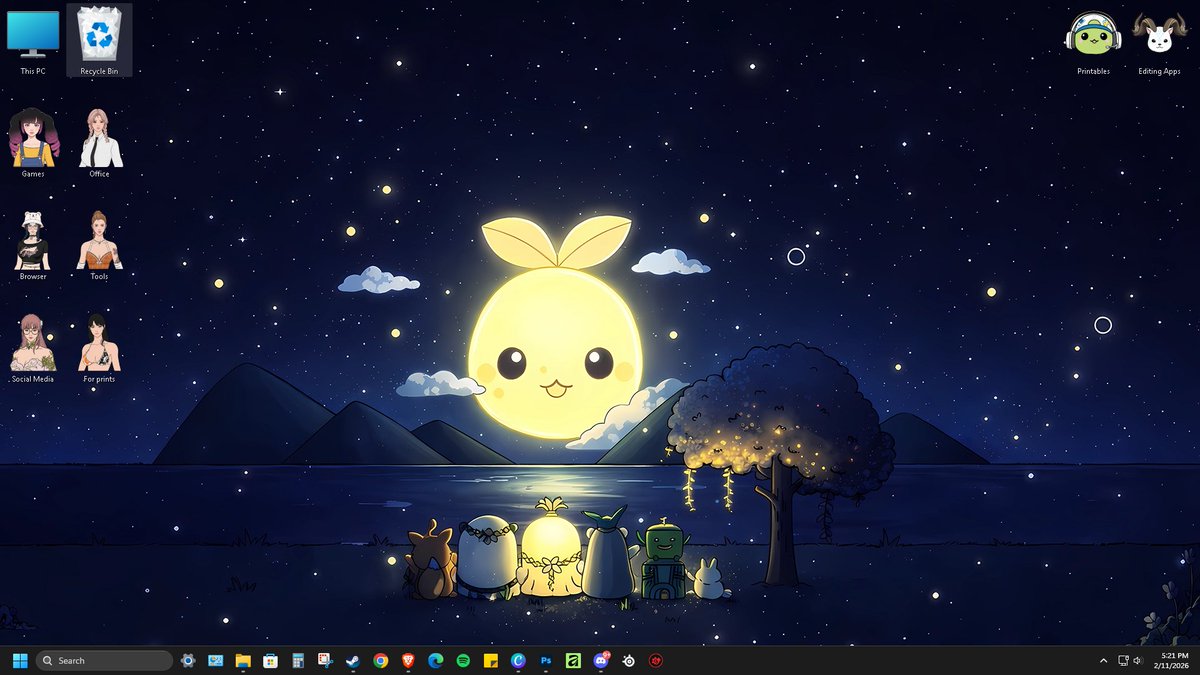Click the taskbar Search box

tap(104, 660)
